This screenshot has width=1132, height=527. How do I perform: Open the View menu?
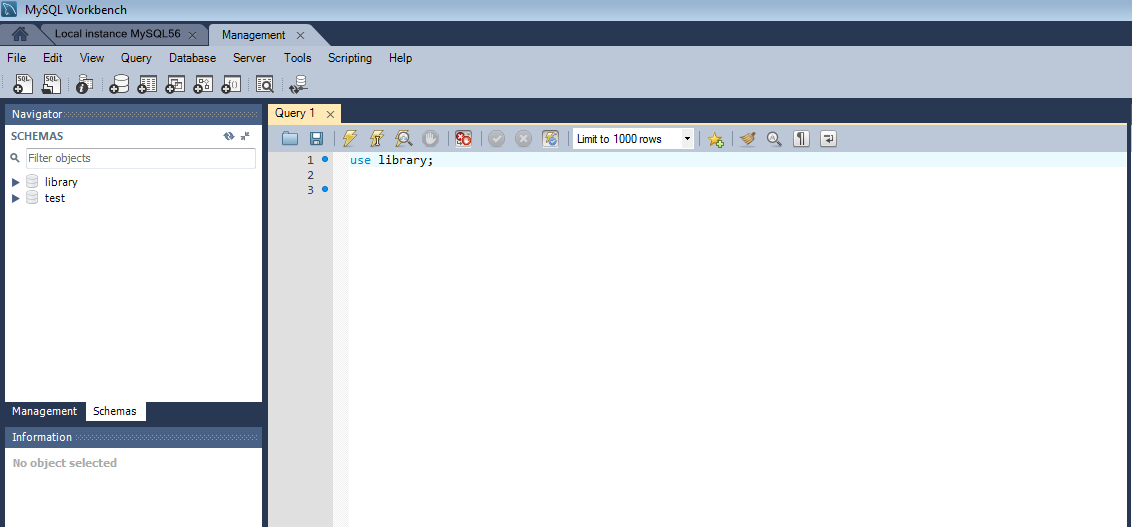92,58
